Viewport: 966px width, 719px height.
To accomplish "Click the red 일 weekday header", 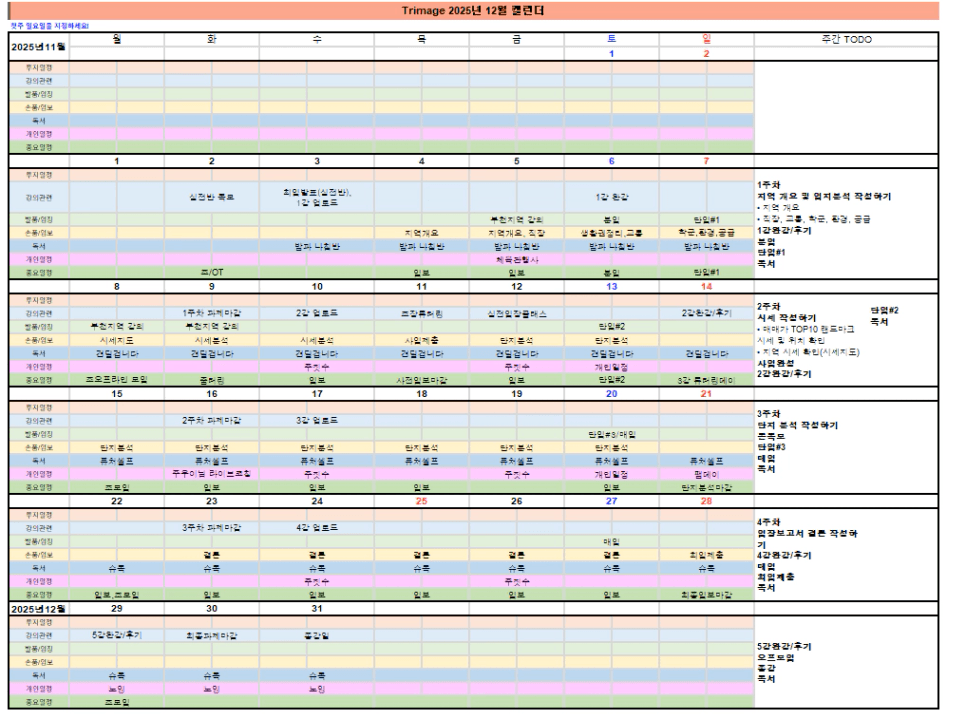I will (707, 39).
